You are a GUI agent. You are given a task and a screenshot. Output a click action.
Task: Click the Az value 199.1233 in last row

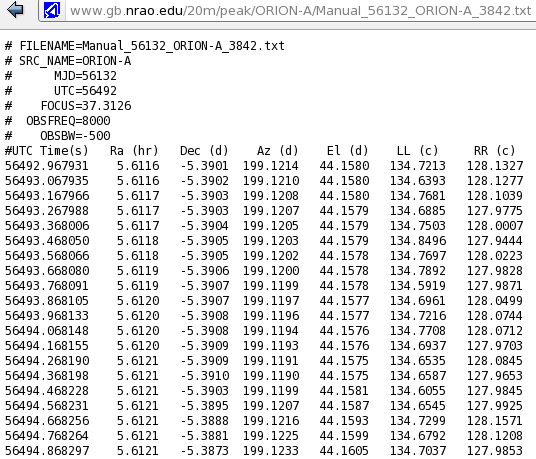(x=271, y=450)
